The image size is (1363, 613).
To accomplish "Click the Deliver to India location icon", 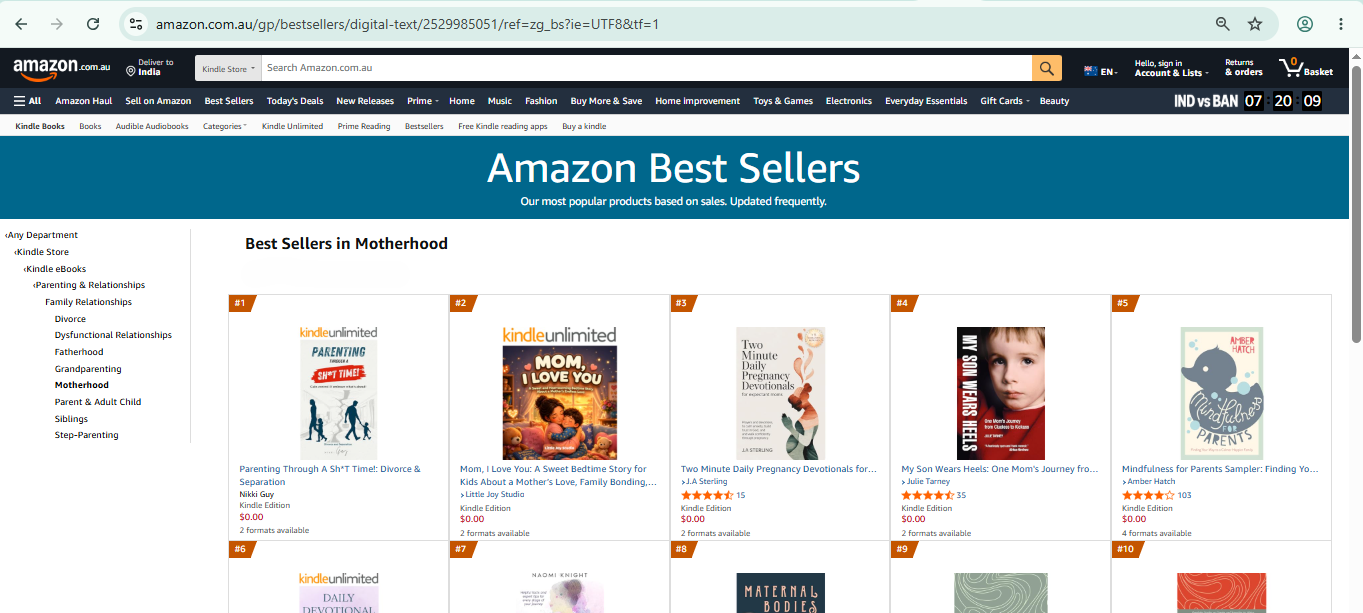I will point(131,71).
